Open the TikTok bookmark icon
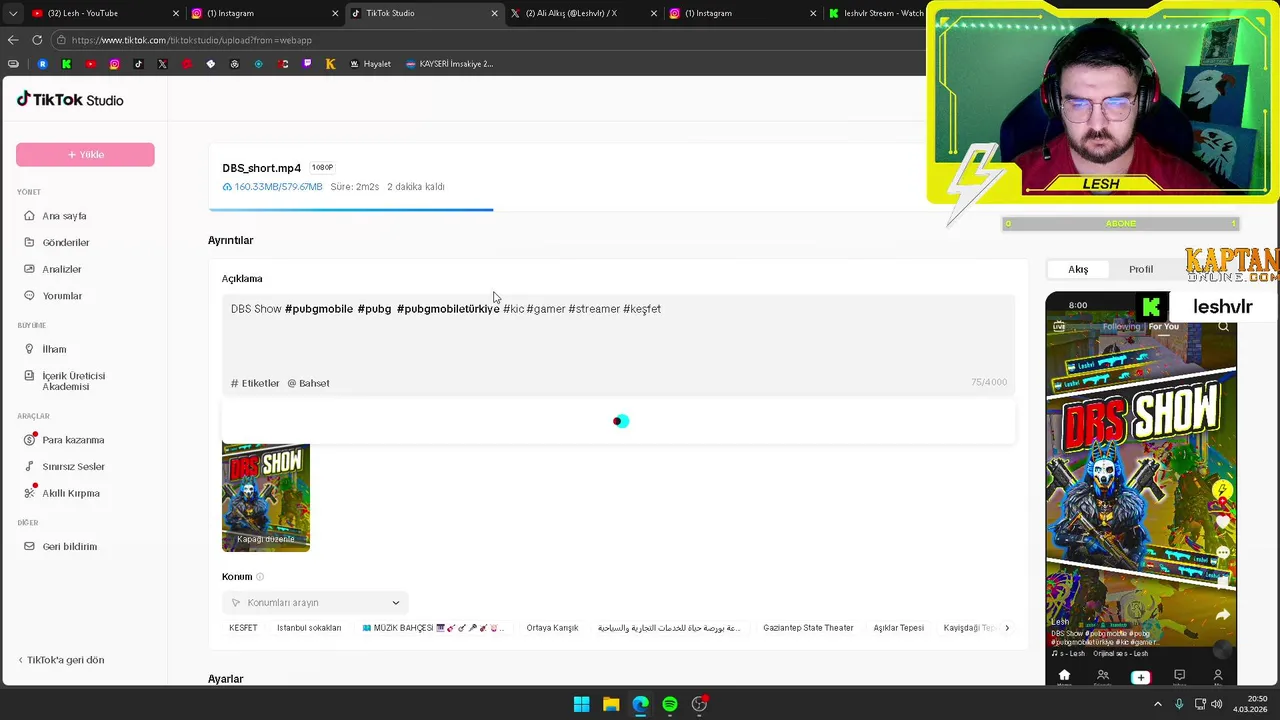 (x=138, y=64)
